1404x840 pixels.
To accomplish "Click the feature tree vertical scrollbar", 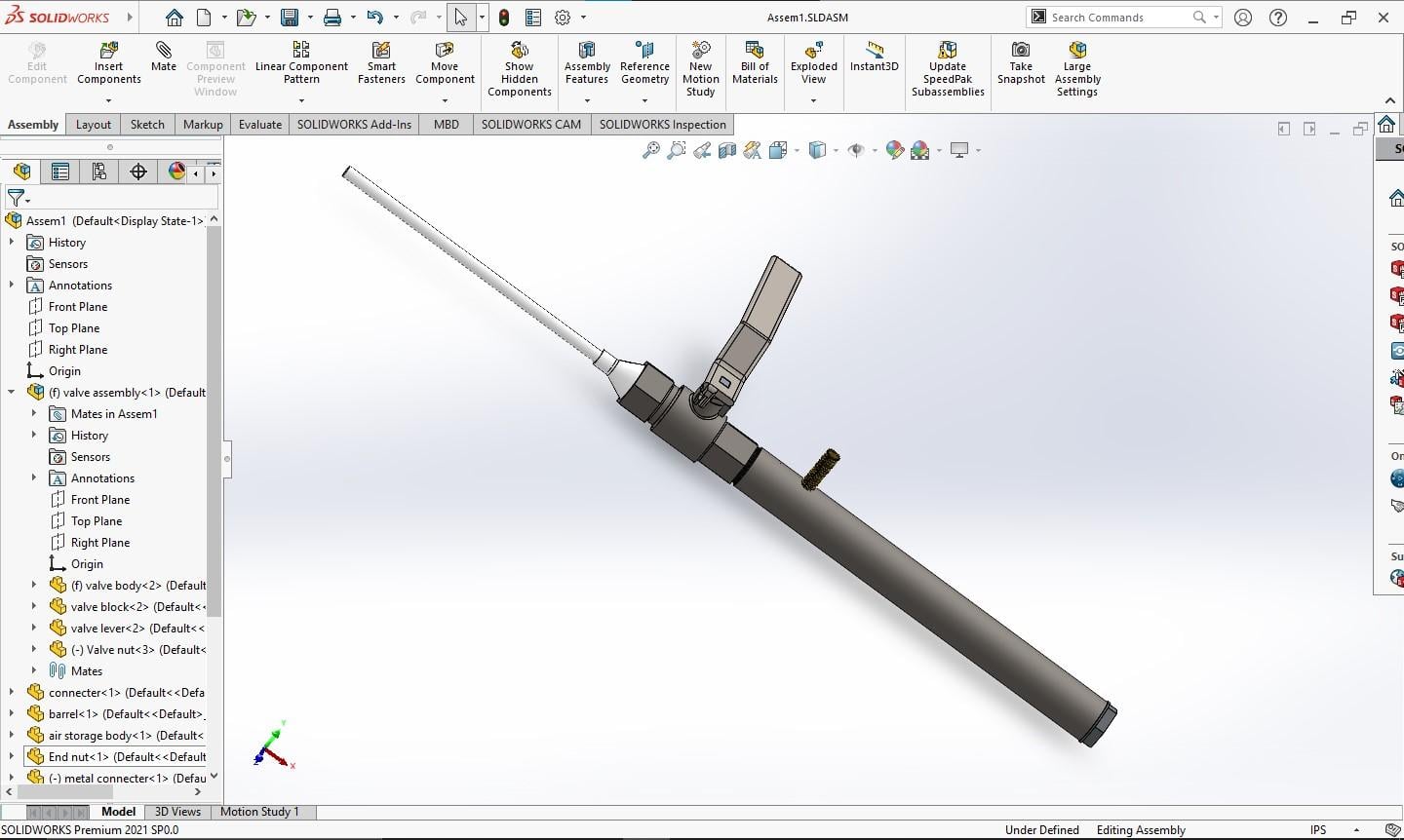I will [214, 421].
